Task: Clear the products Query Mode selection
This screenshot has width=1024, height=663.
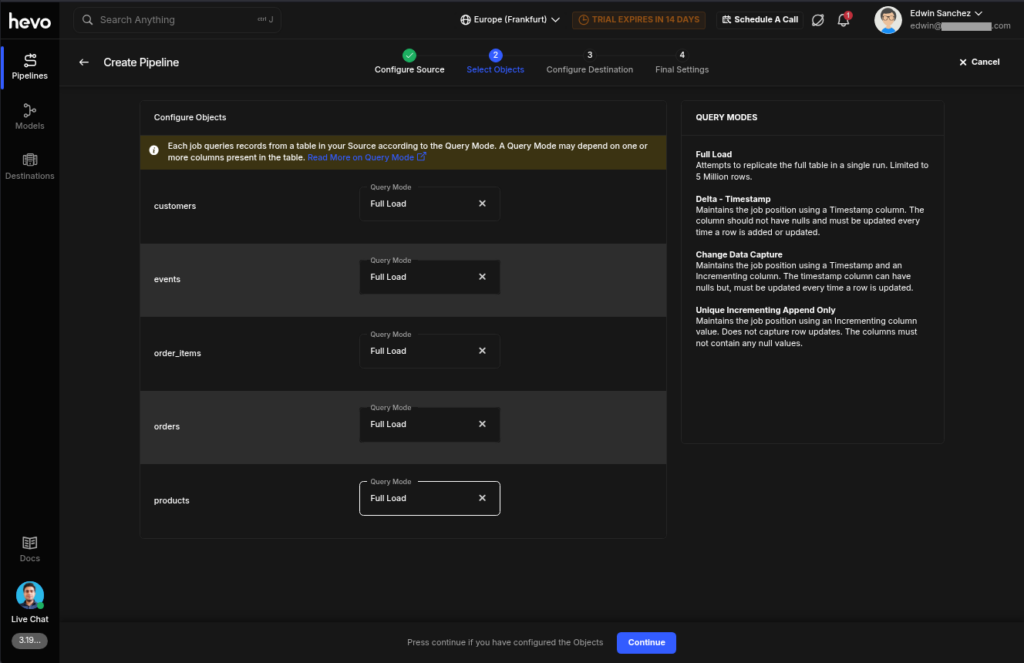Action: [x=482, y=498]
